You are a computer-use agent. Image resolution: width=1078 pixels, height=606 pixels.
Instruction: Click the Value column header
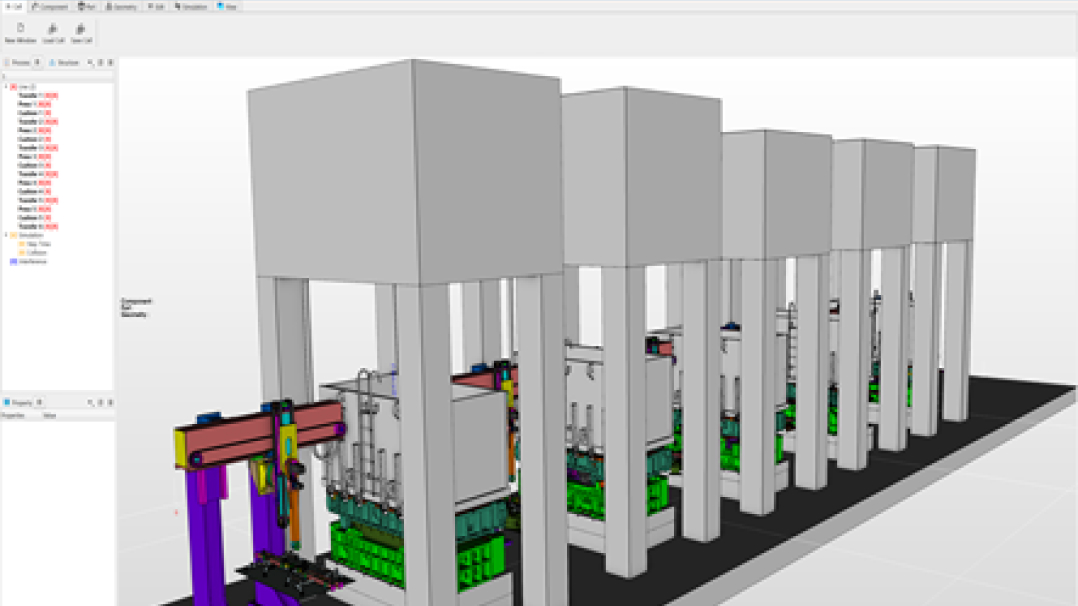[x=48, y=414]
